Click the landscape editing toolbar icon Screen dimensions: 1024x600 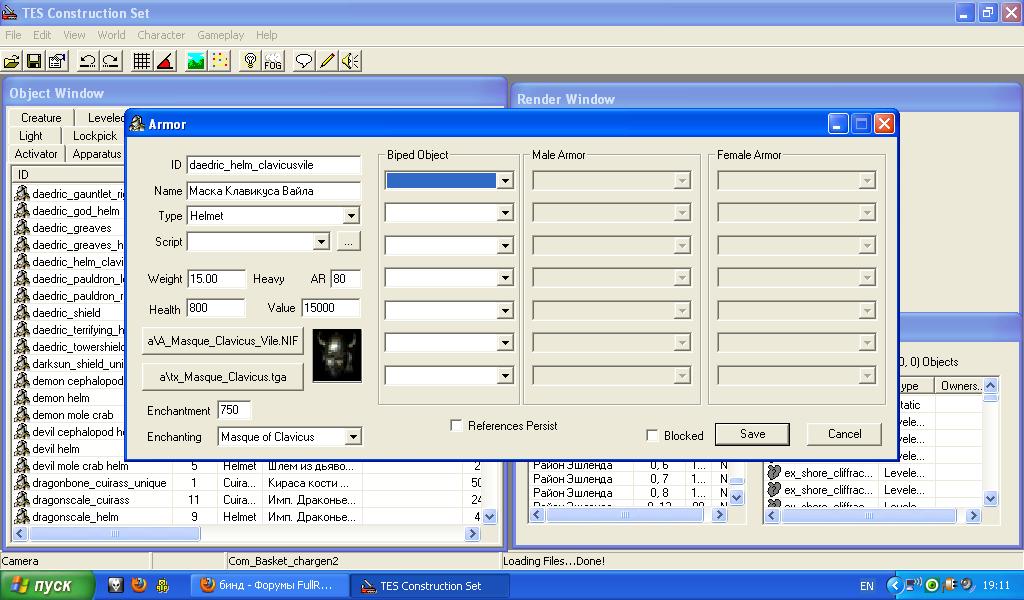[196, 61]
